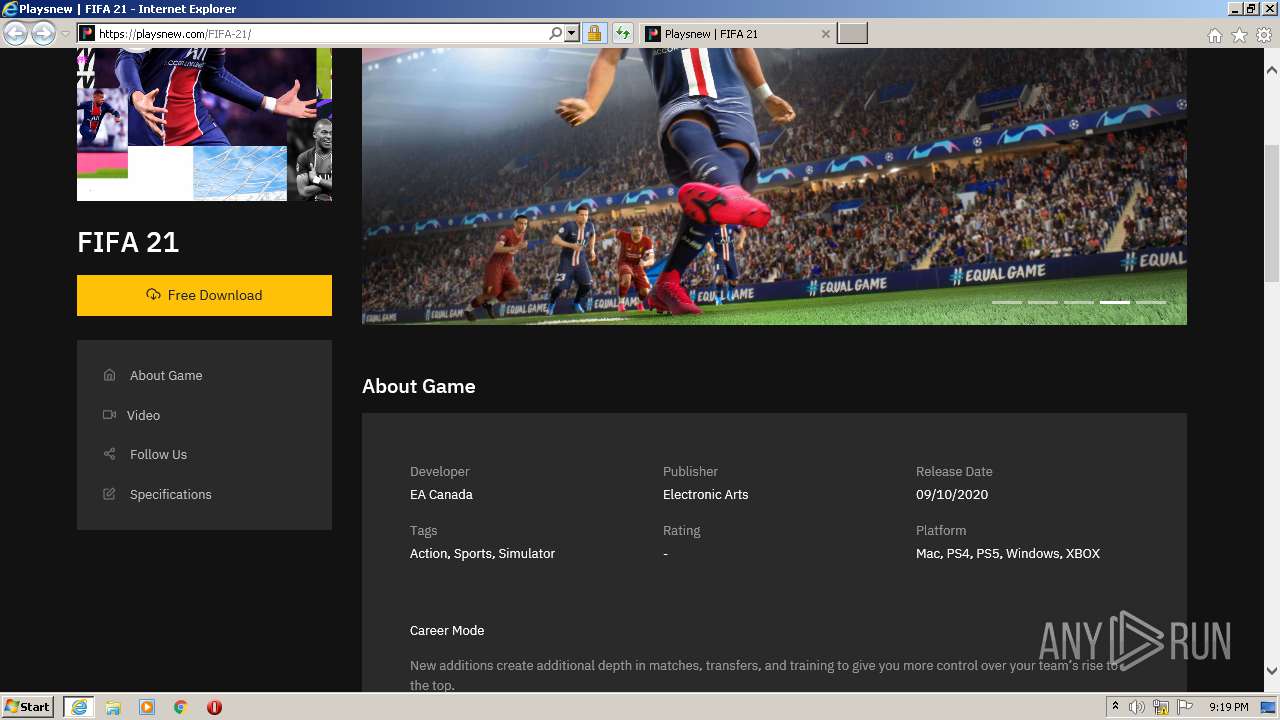Click the Action Center flag icon
The height and width of the screenshot is (720, 1280).
point(1185,707)
